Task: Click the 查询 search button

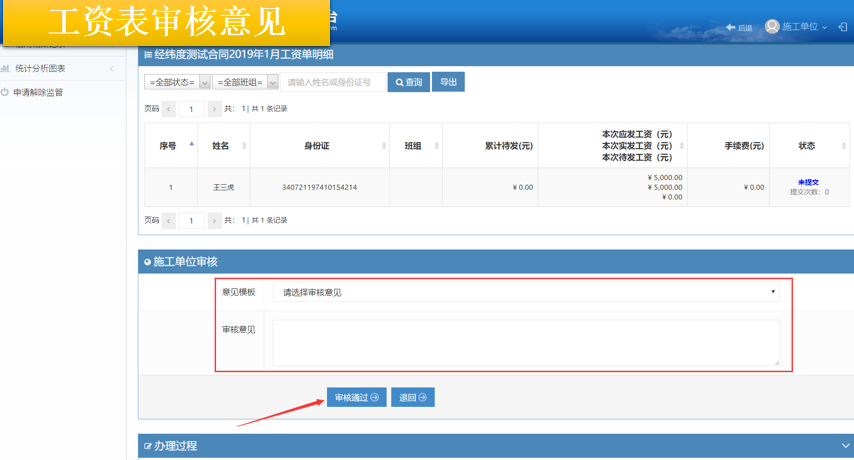Action: tap(408, 82)
